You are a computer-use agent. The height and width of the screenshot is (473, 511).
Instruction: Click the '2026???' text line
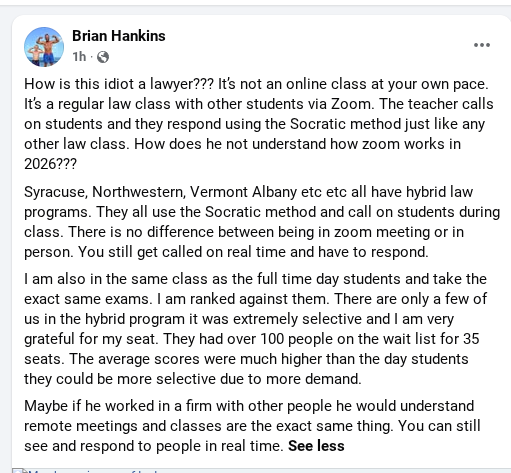coord(50,164)
